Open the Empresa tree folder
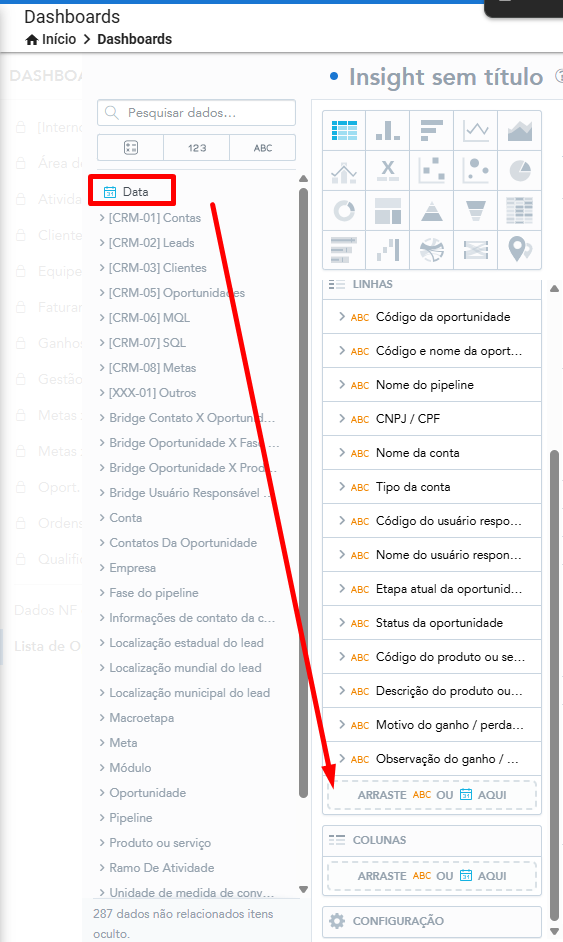The image size is (563, 942). tap(127, 568)
